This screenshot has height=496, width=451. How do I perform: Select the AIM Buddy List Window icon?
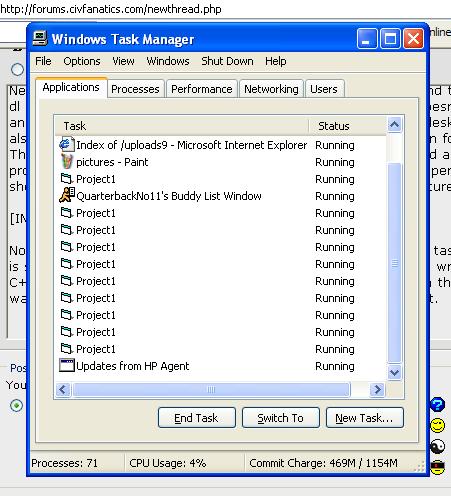tap(67, 195)
